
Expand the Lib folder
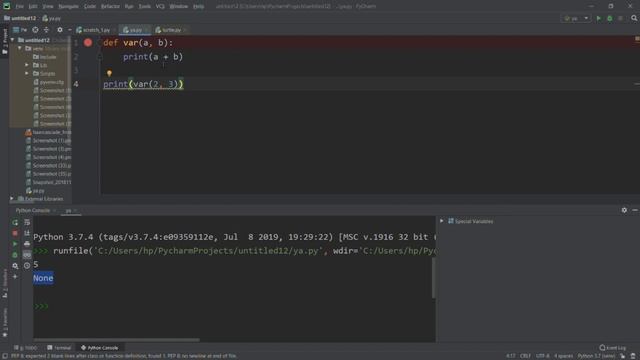point(27,65)
